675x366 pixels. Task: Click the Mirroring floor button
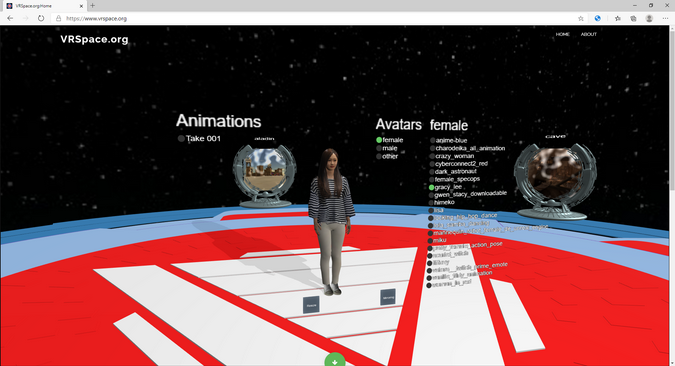point(388,297)
